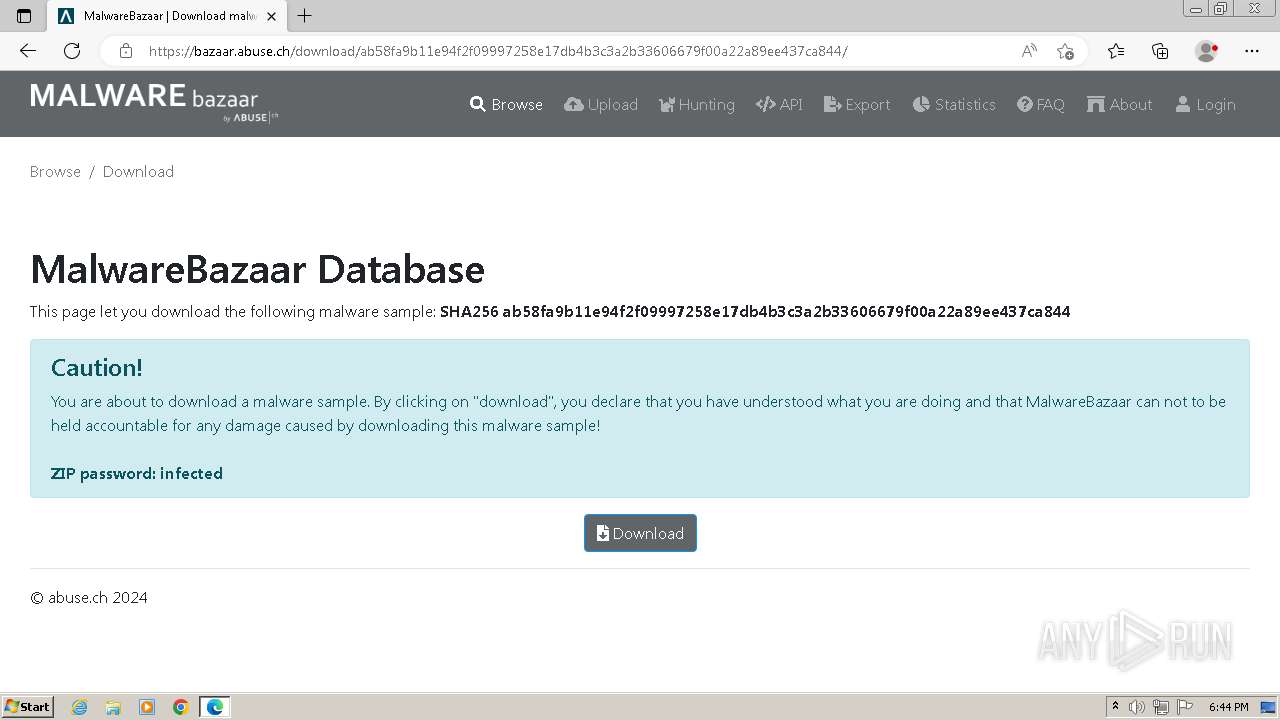Launch Chrome from taskbar
This screenshot has width=1280, height=720.
181,707
